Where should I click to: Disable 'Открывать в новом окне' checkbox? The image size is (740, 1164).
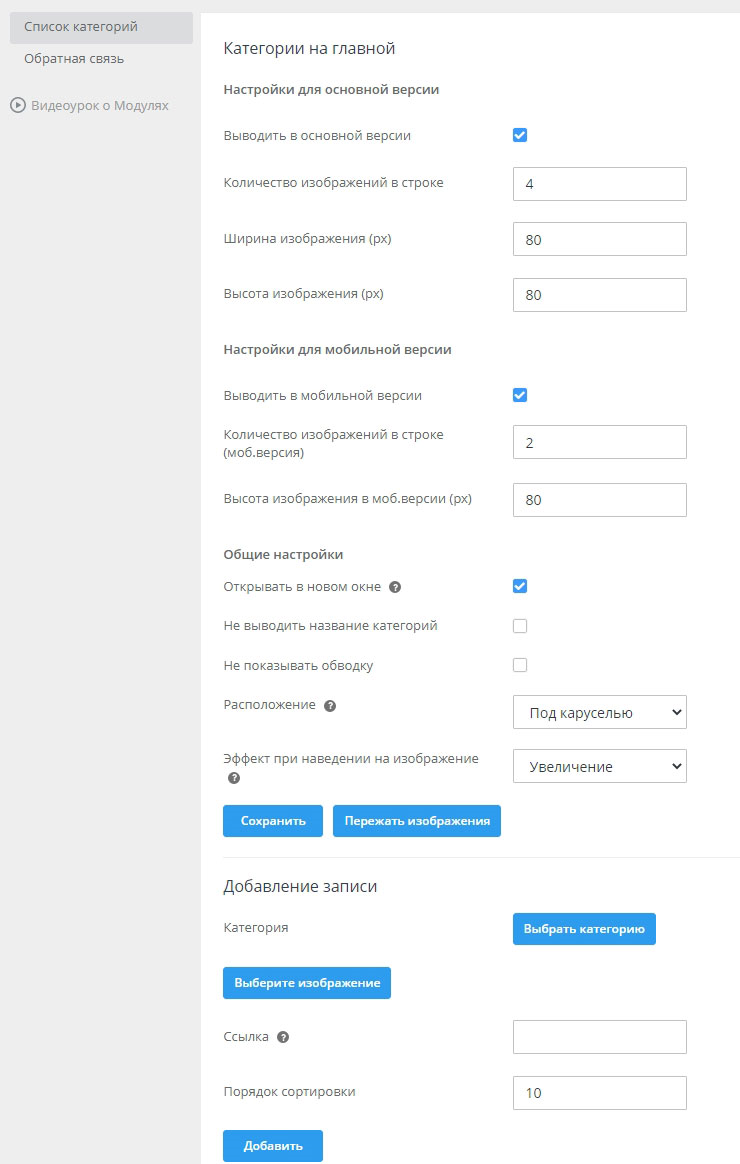[x=520, y=586]
